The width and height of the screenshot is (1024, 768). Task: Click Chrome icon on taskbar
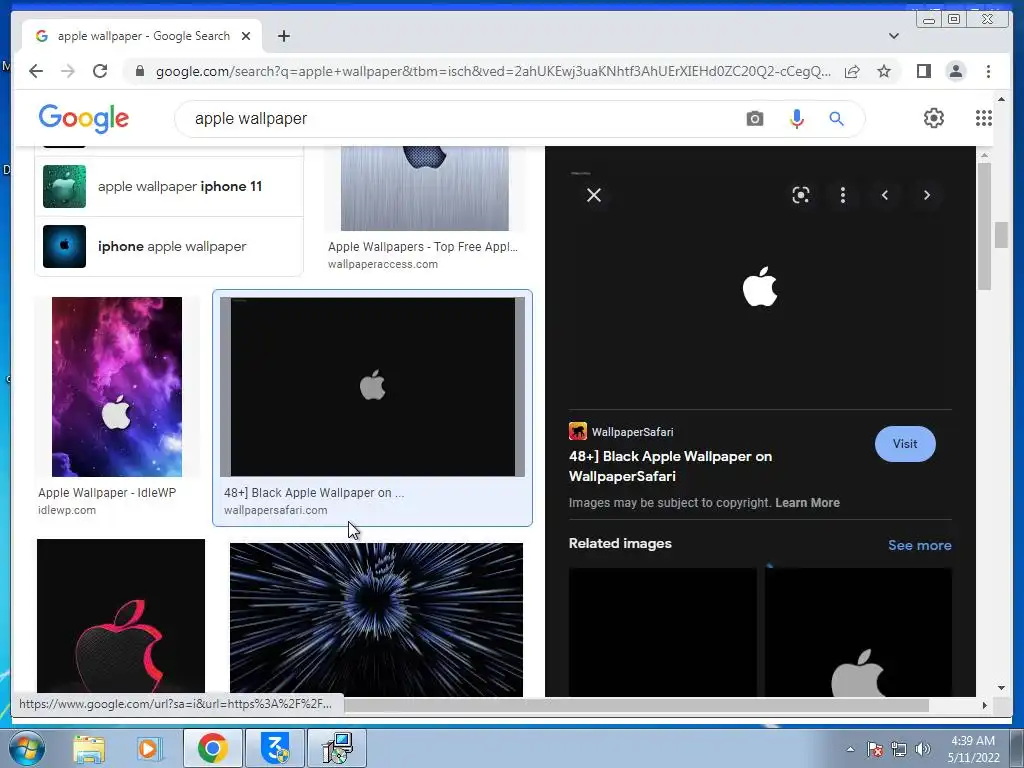click(212, 748)
